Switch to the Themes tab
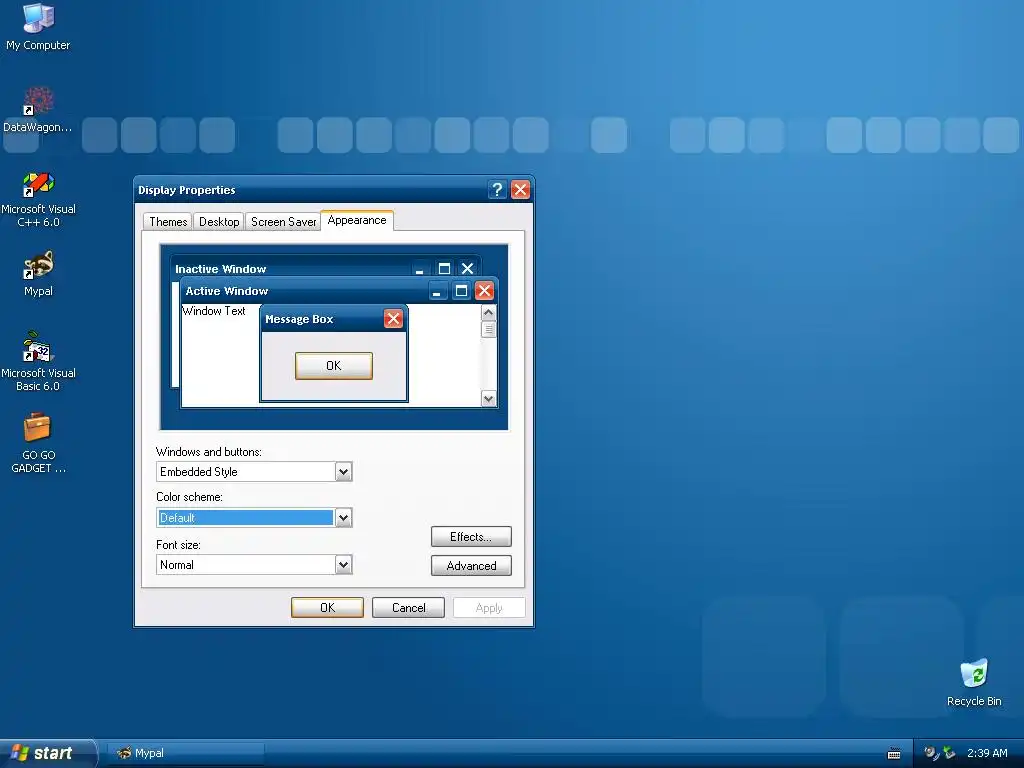The width and height of the screenshot is (1024, 768). point(168,221)
